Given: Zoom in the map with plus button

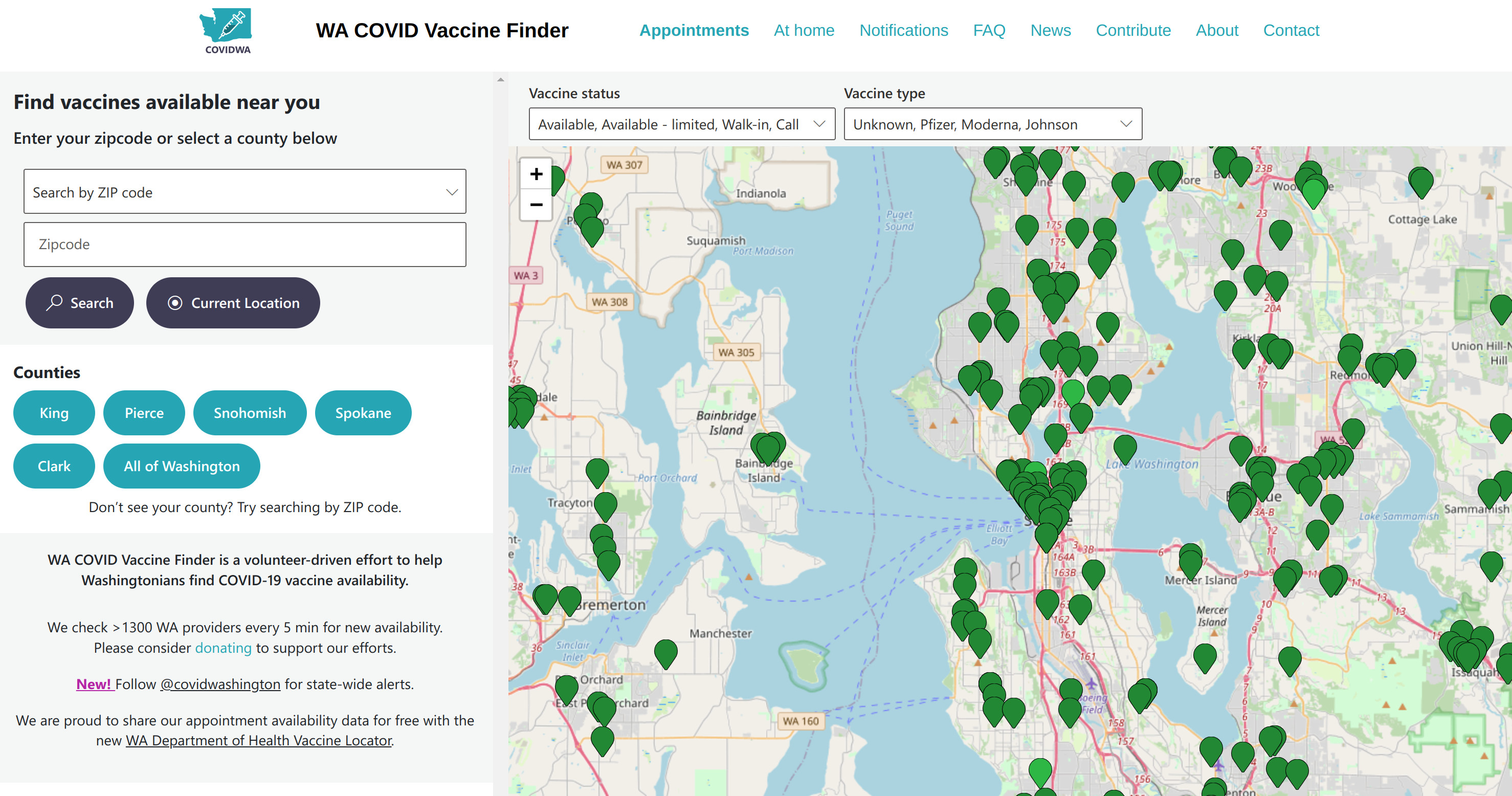Looking at the screenshot, I should click(x=536, y=174).
